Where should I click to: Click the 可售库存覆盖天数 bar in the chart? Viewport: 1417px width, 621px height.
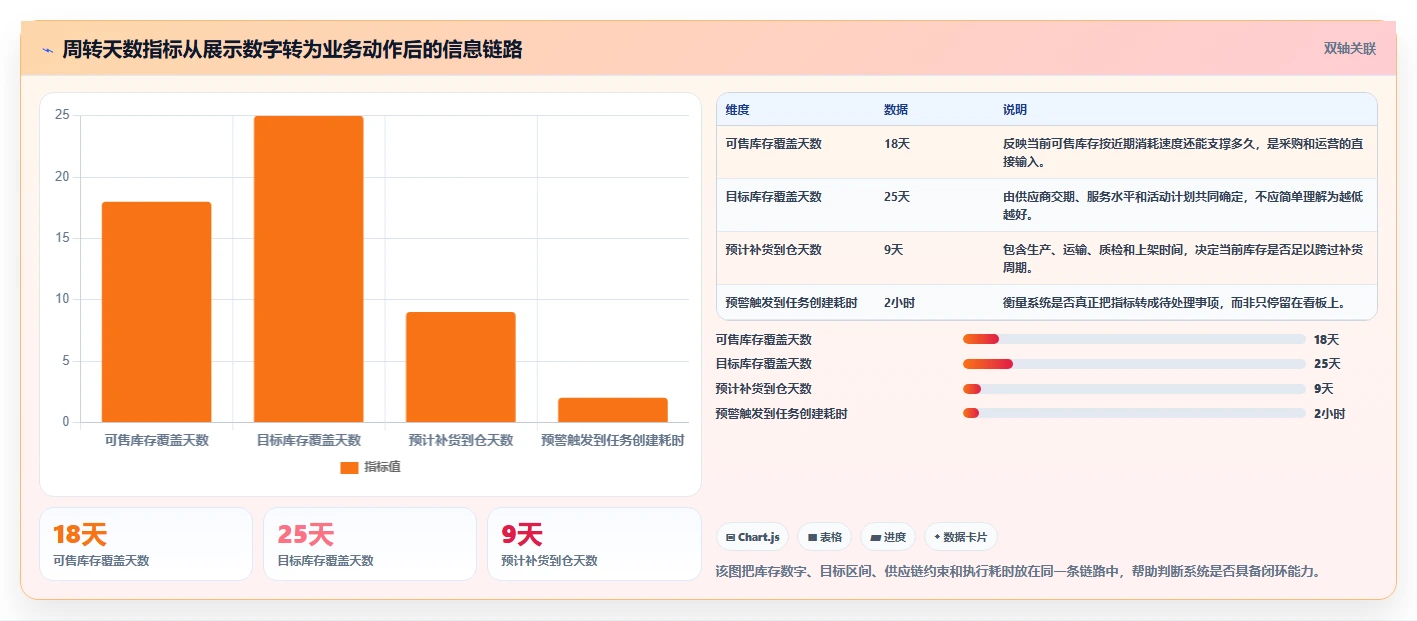tap(157, 312)
